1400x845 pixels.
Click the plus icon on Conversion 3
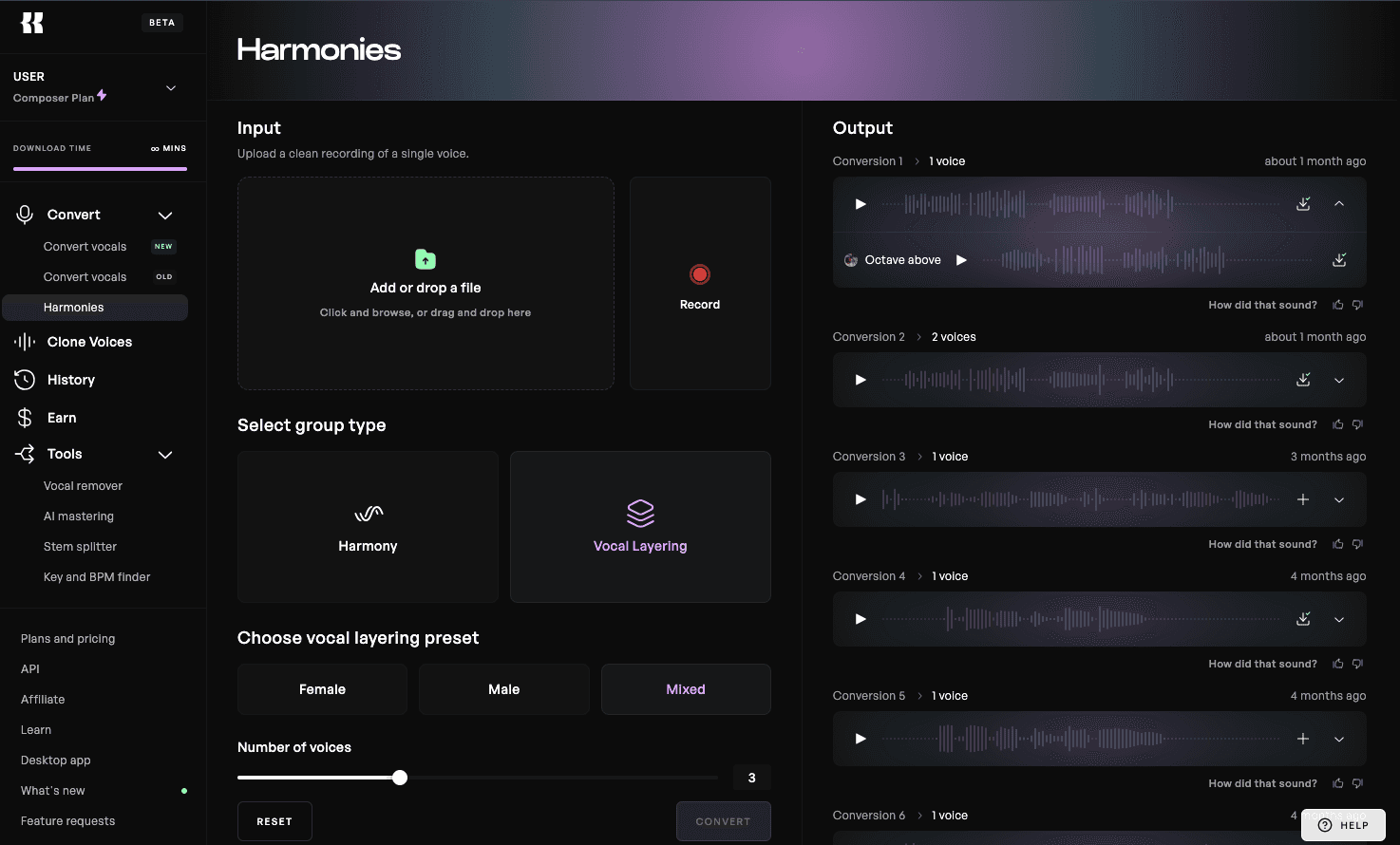point(1303,499)
